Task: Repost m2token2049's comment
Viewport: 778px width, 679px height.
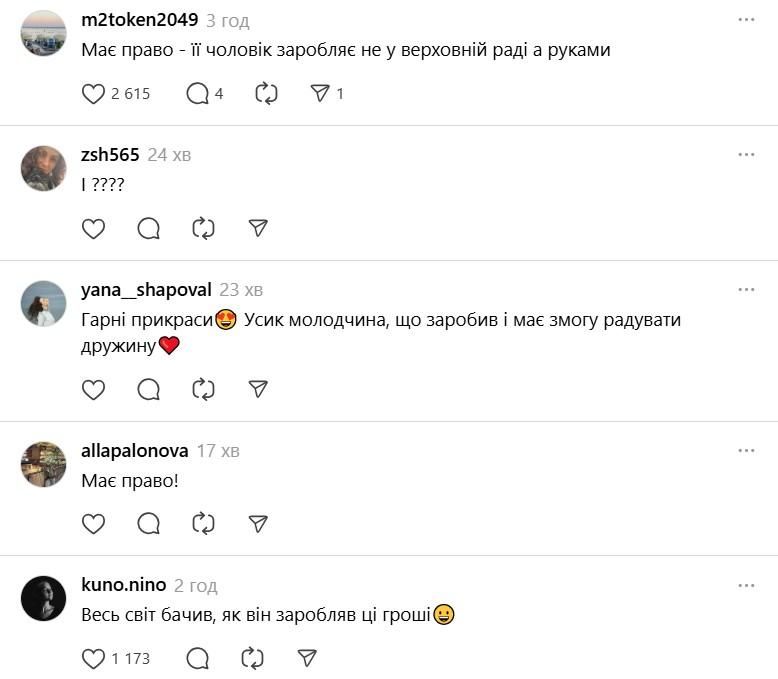Action: coord(266,94)
